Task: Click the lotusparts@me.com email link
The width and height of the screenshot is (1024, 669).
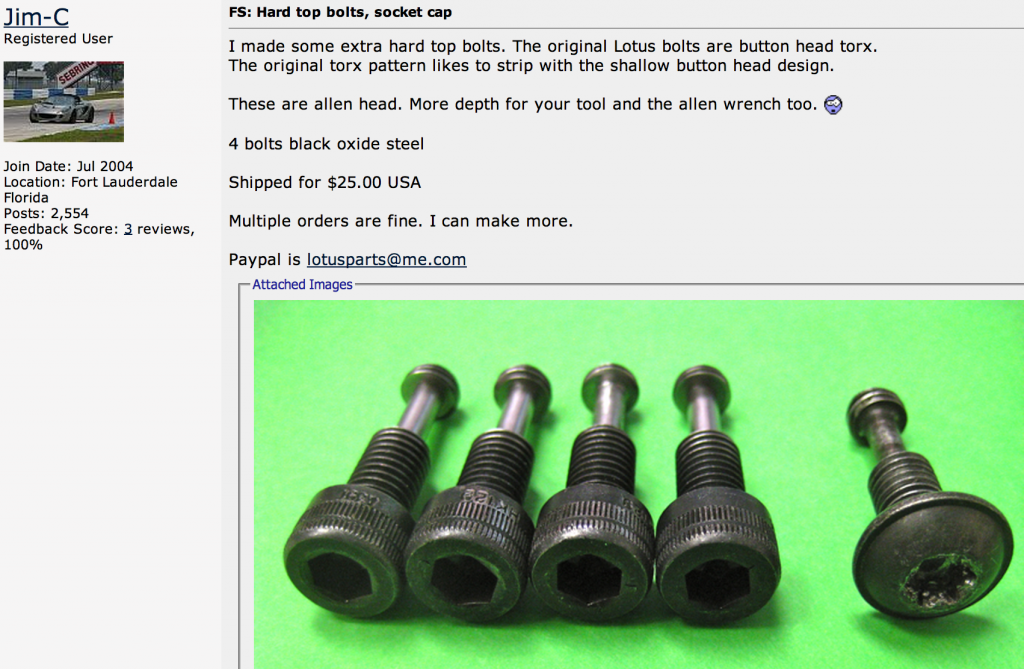Action: [x=387, y=259]
